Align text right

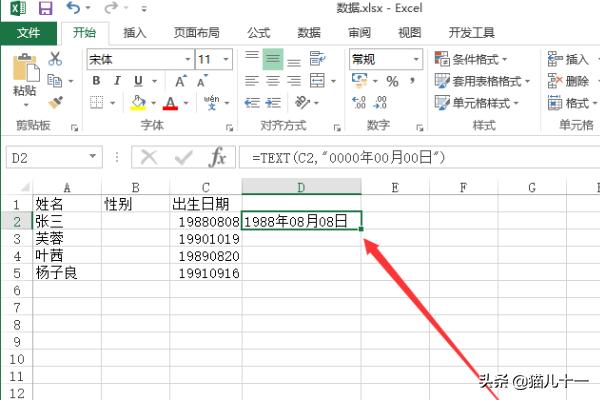[294, 81]
